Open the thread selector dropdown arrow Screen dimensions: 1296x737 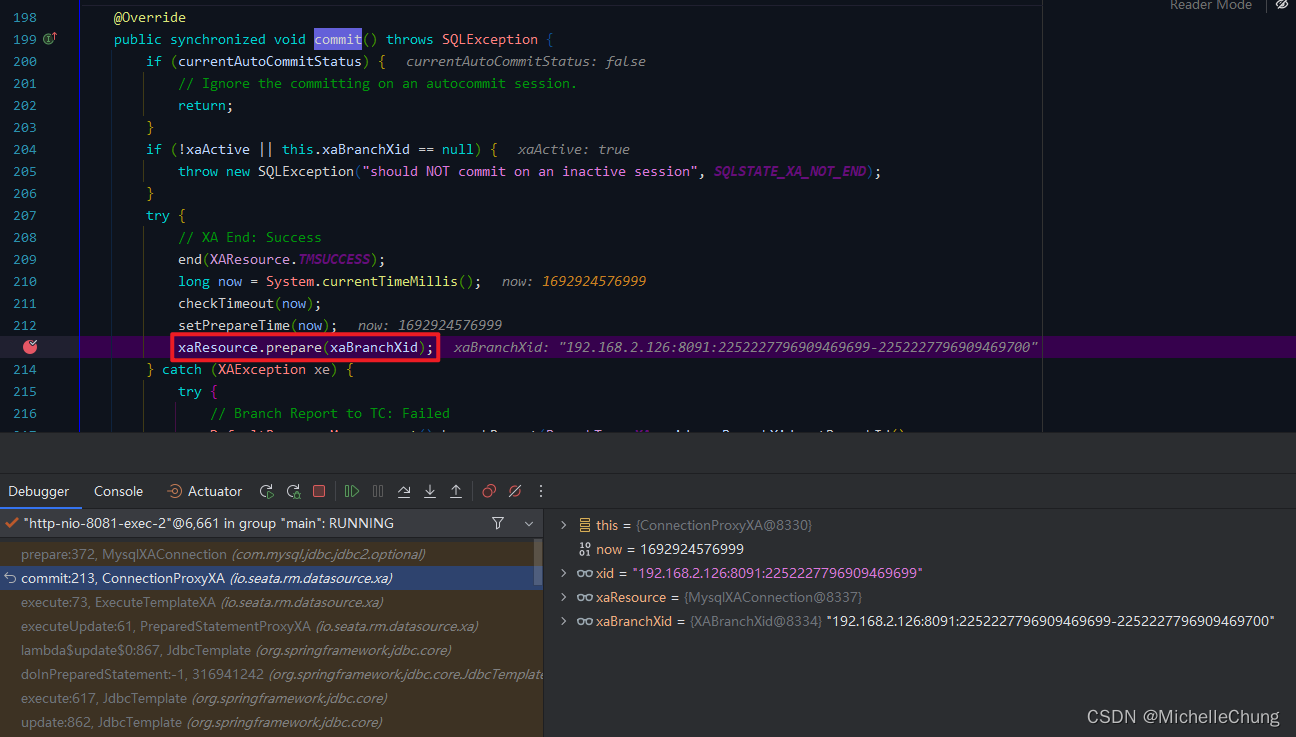529,523
